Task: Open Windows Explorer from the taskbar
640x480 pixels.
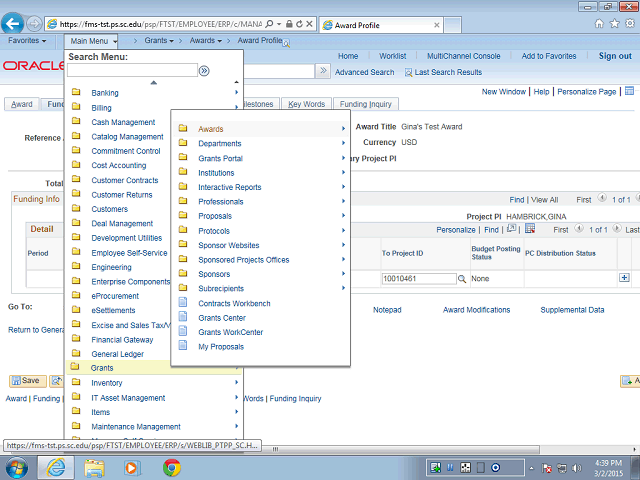Action: (94, 467)
